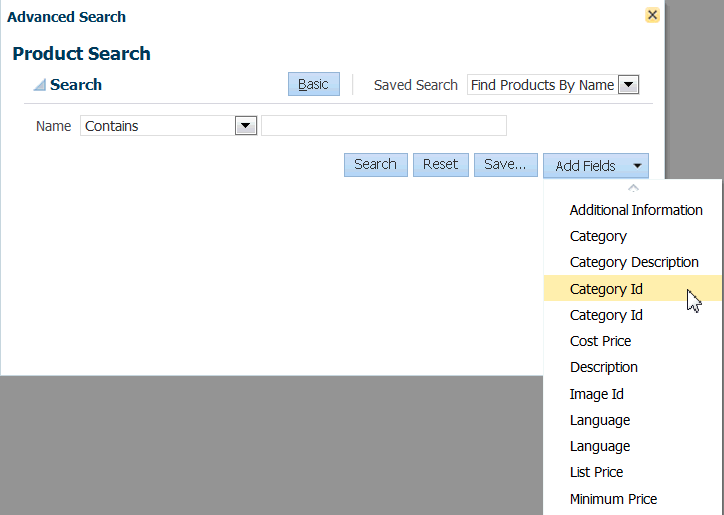
Task: Click the Reset button
Action: click(440, 165)
